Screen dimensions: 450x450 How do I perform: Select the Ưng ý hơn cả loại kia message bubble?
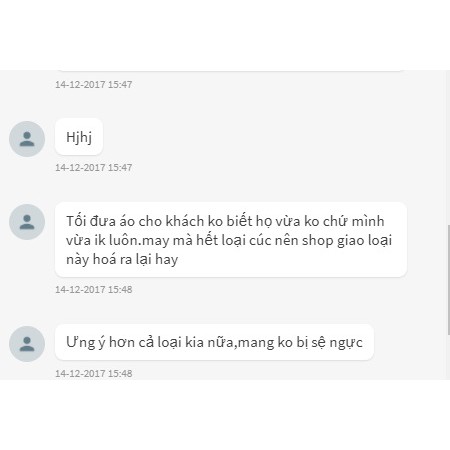click(214, 342)
